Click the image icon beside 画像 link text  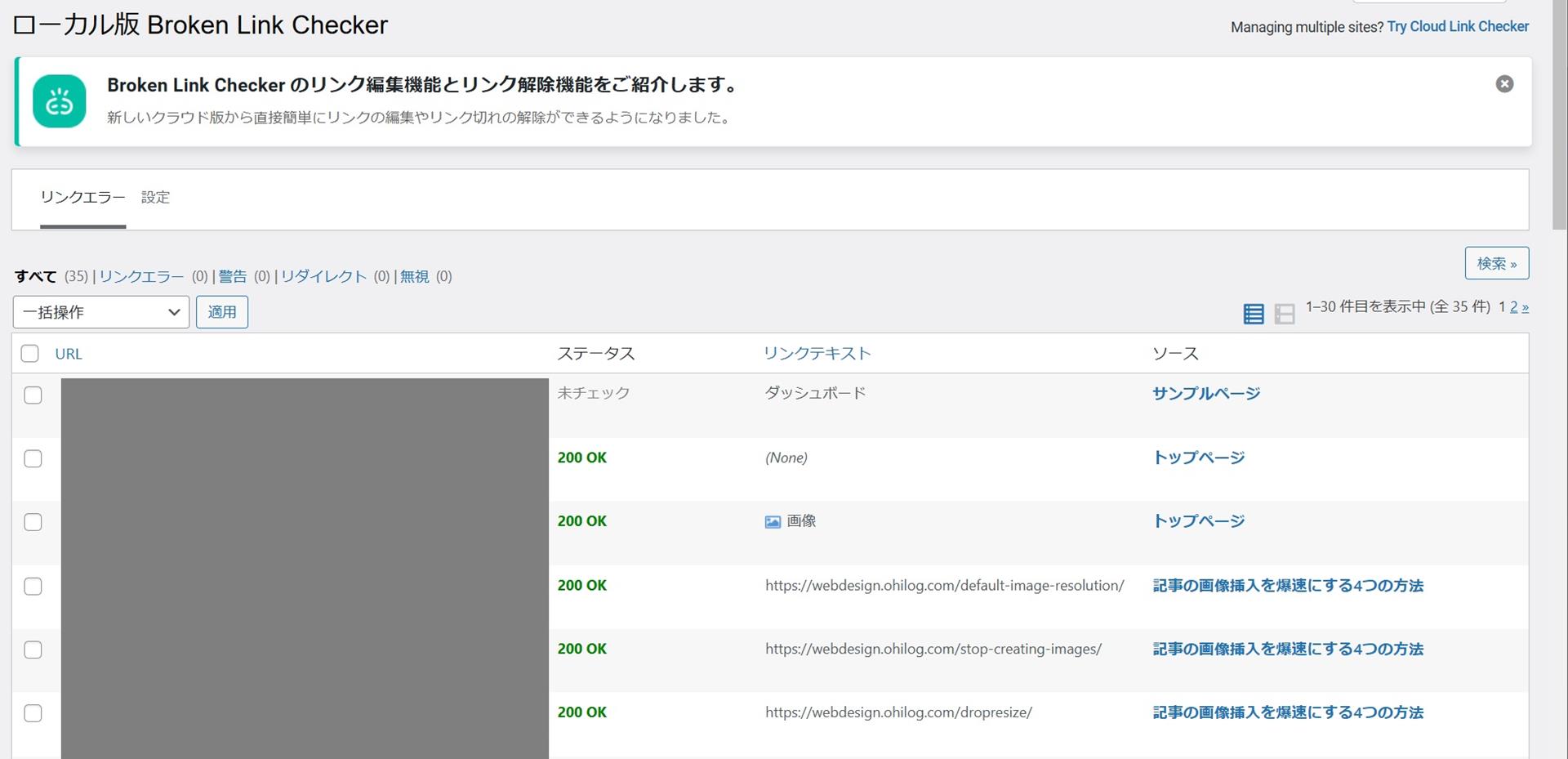(773, 522)
